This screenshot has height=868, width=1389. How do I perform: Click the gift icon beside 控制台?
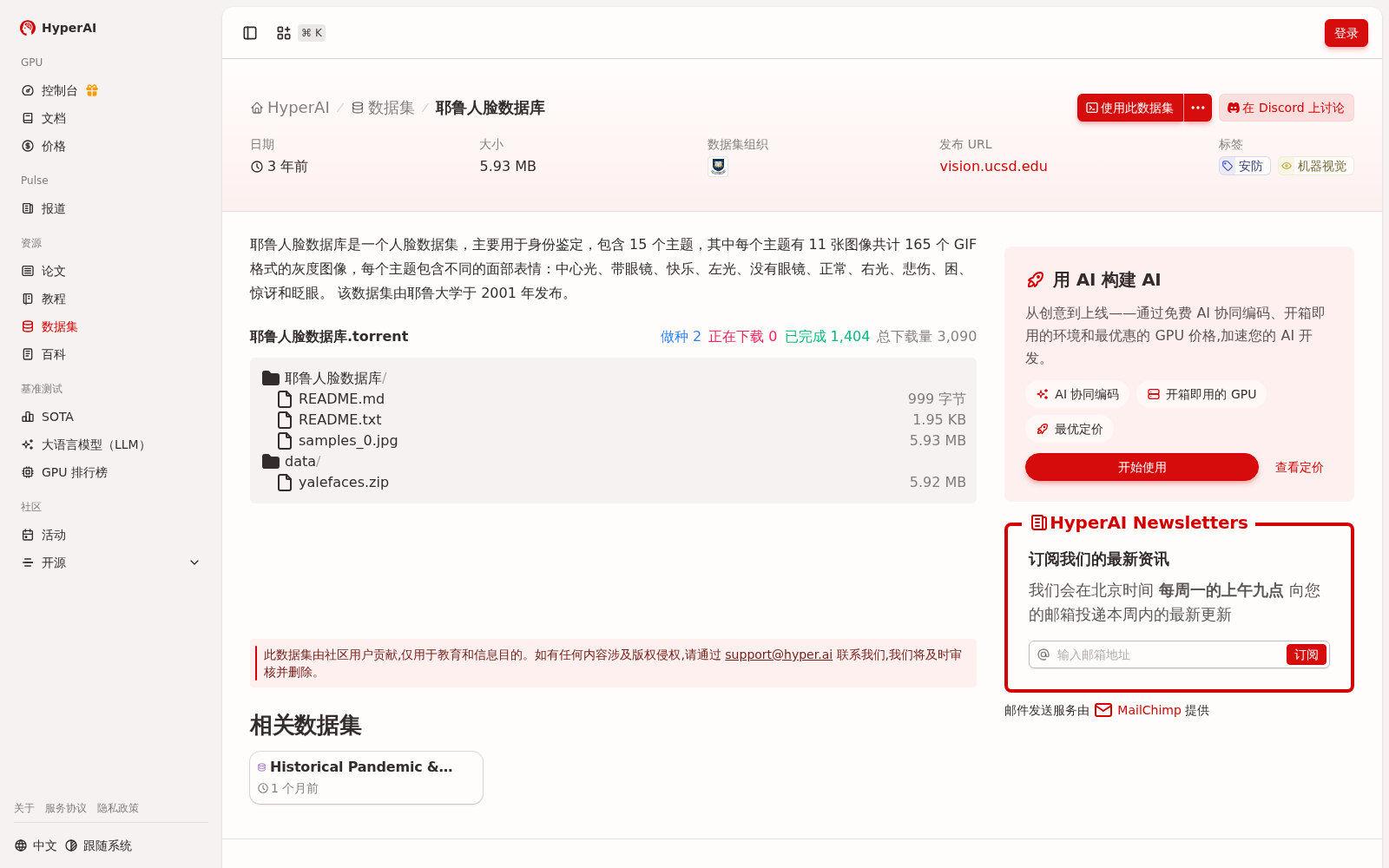click(92, 90)
